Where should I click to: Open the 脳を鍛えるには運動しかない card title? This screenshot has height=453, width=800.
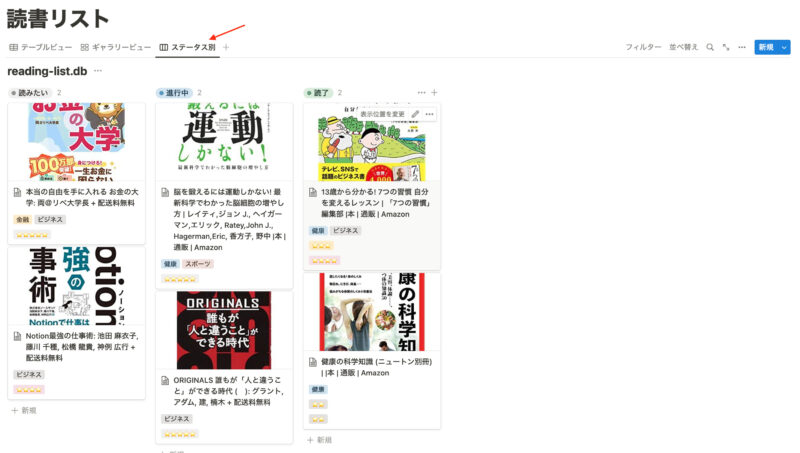click(230, 219)
